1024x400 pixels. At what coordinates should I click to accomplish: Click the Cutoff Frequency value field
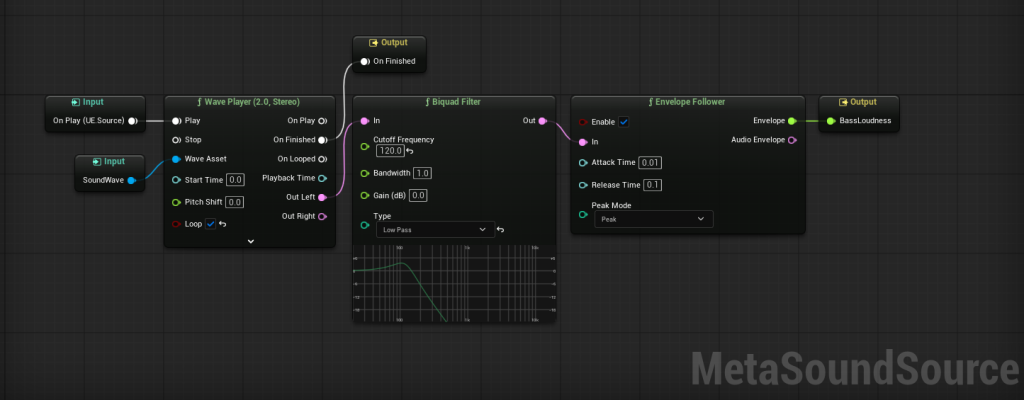coord(390,151)
